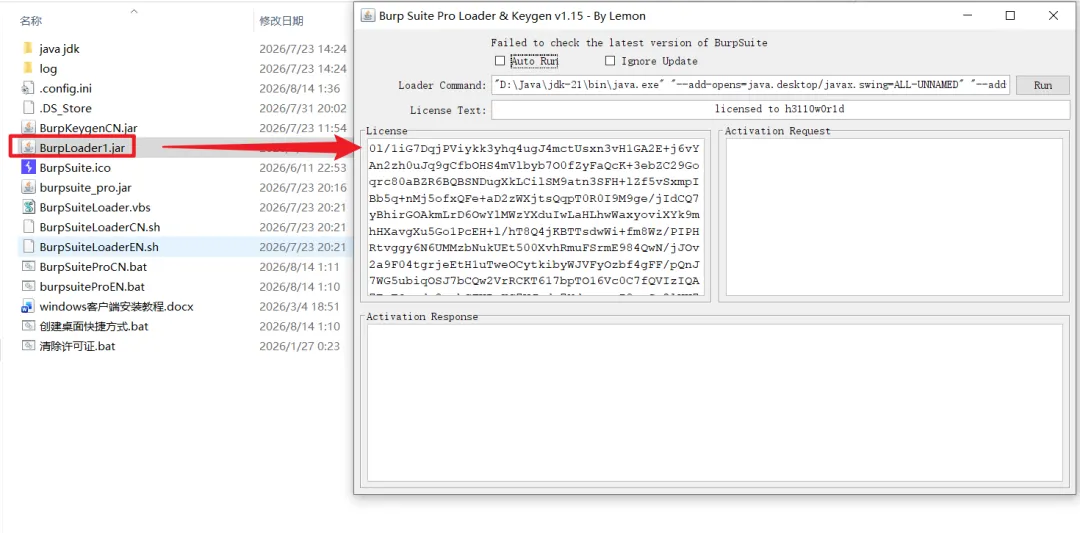Minimize the Keygen window
Image resolution: width=1080 pixels, height=533 pixels.
(968, 16)
